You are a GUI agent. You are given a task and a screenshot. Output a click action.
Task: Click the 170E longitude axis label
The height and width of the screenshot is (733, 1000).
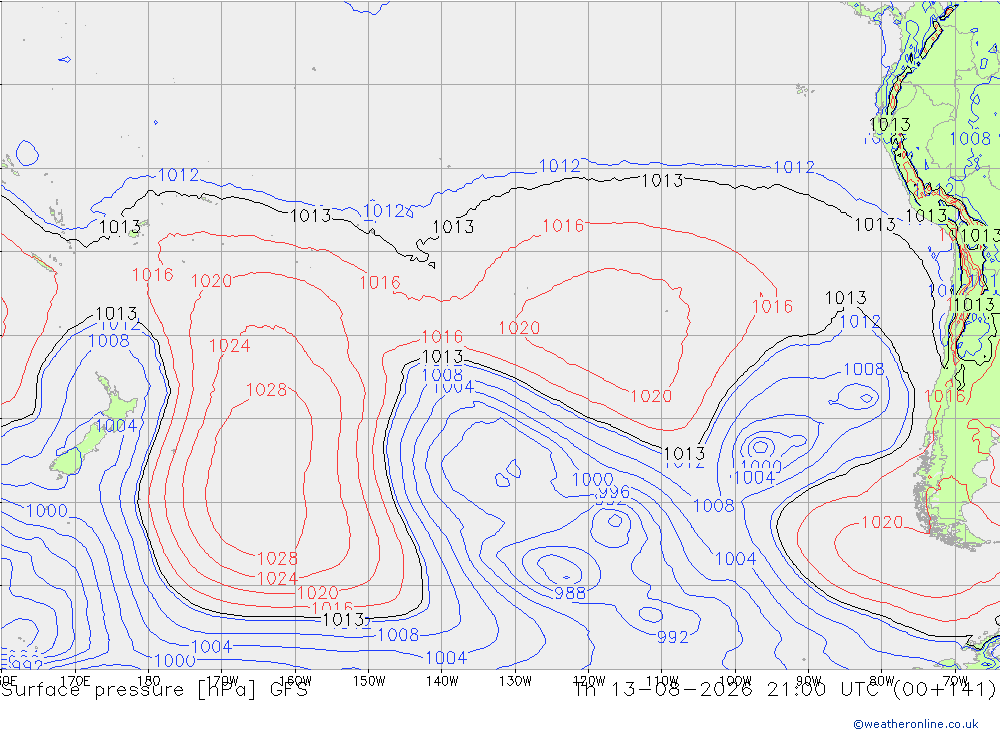[75, 681]
